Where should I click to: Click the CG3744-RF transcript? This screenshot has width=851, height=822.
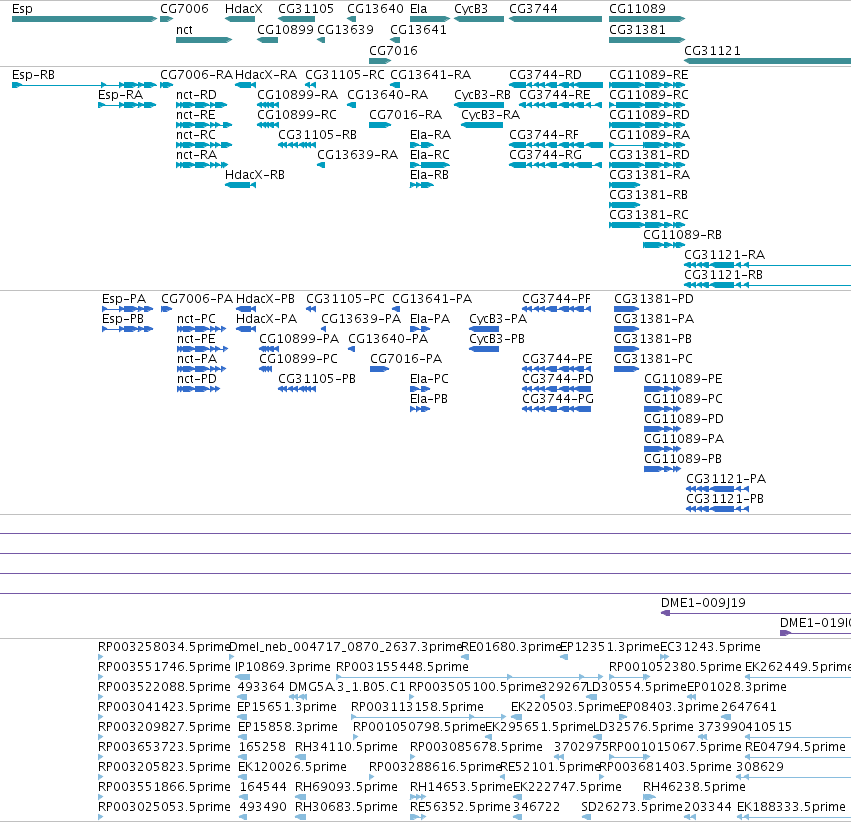[x=556, y=145]
